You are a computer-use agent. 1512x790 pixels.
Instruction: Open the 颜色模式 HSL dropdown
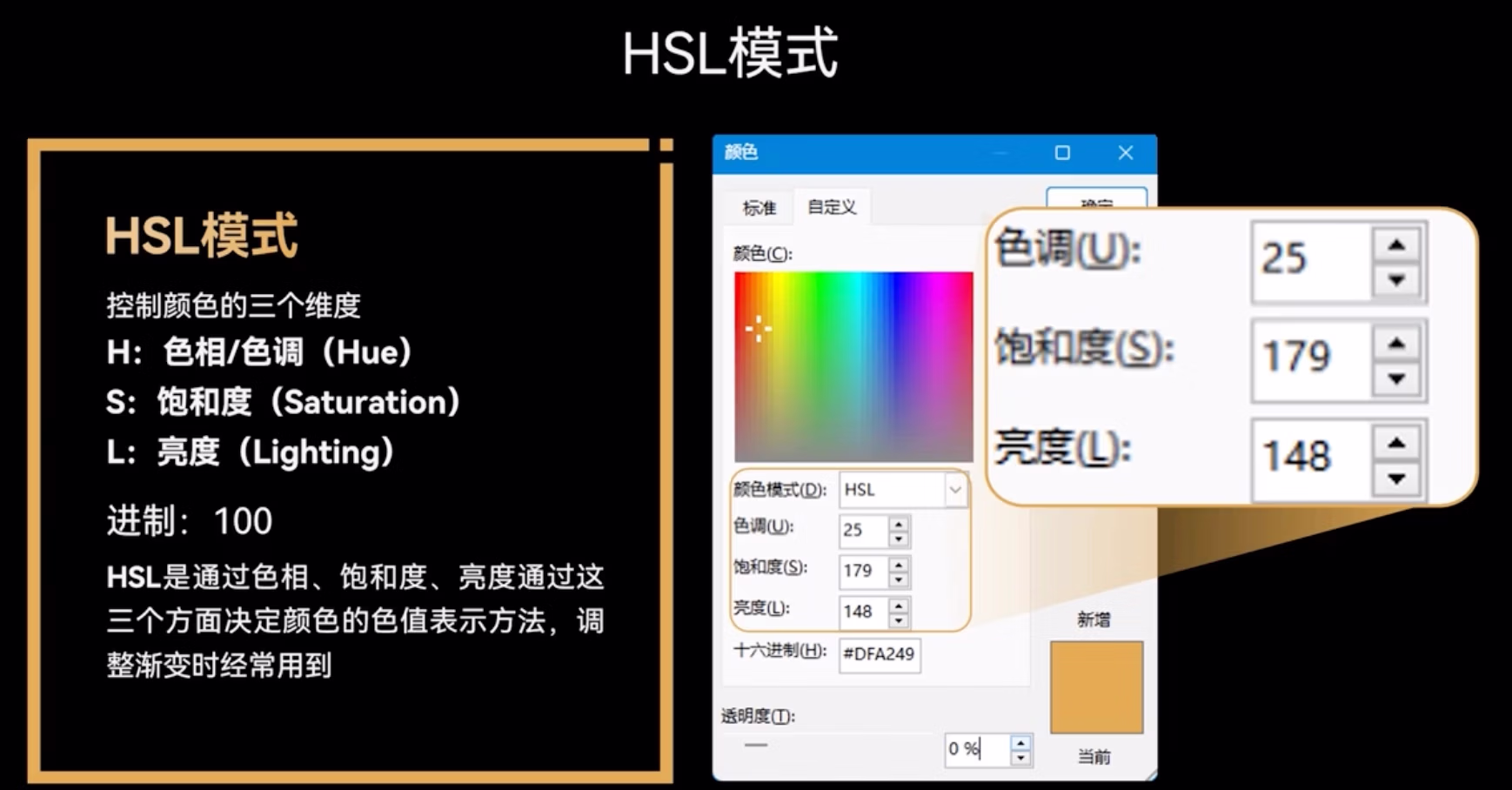coord(954,491)
